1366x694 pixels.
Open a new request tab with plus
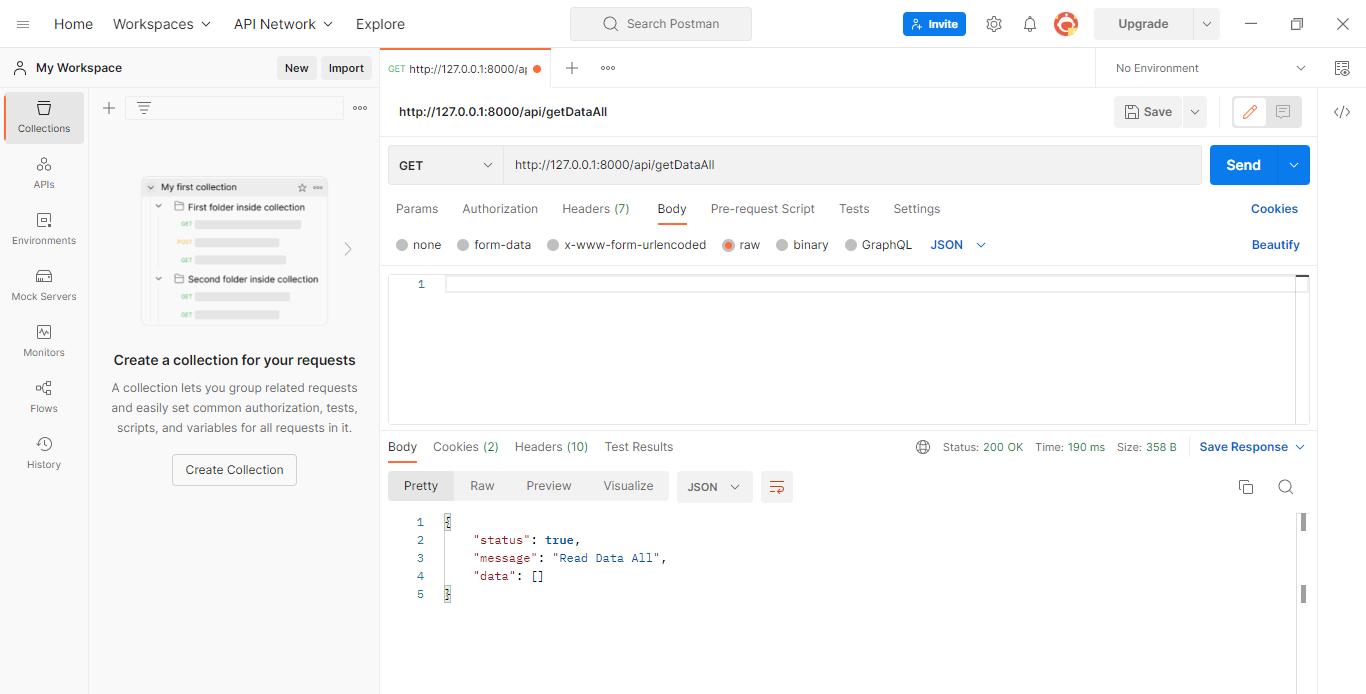pyautogui.click(x=572, y=68)
